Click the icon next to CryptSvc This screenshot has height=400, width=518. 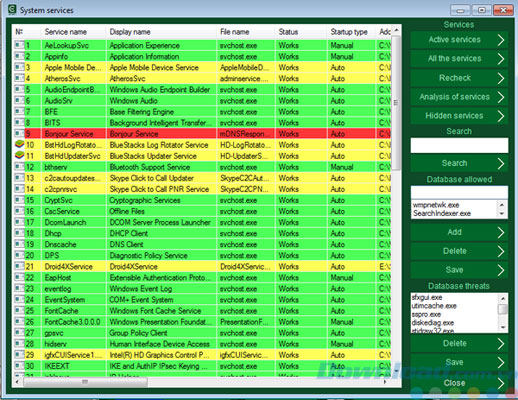[19, 200]
